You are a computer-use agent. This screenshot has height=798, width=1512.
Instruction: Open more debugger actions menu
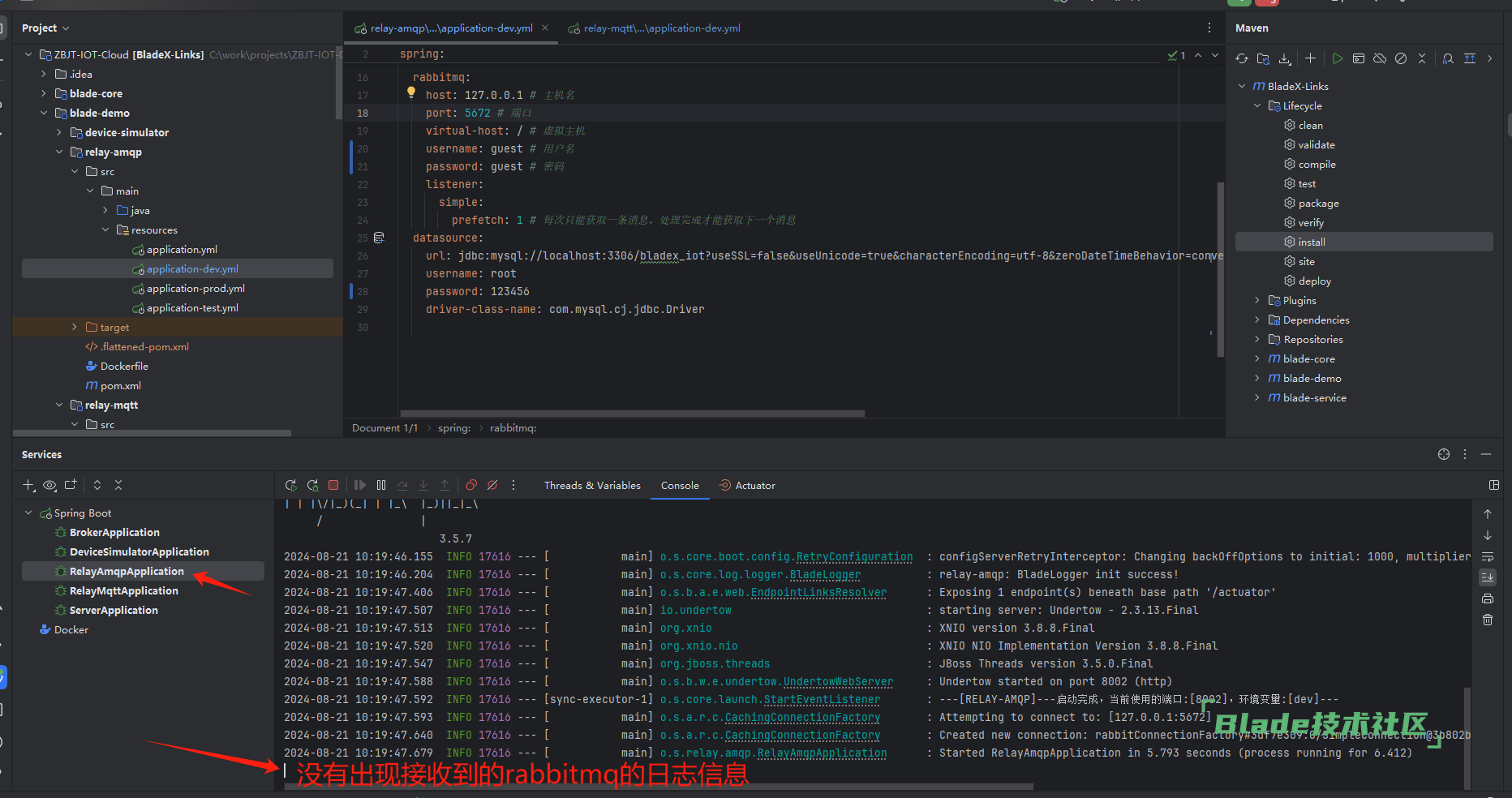(513, 485)
